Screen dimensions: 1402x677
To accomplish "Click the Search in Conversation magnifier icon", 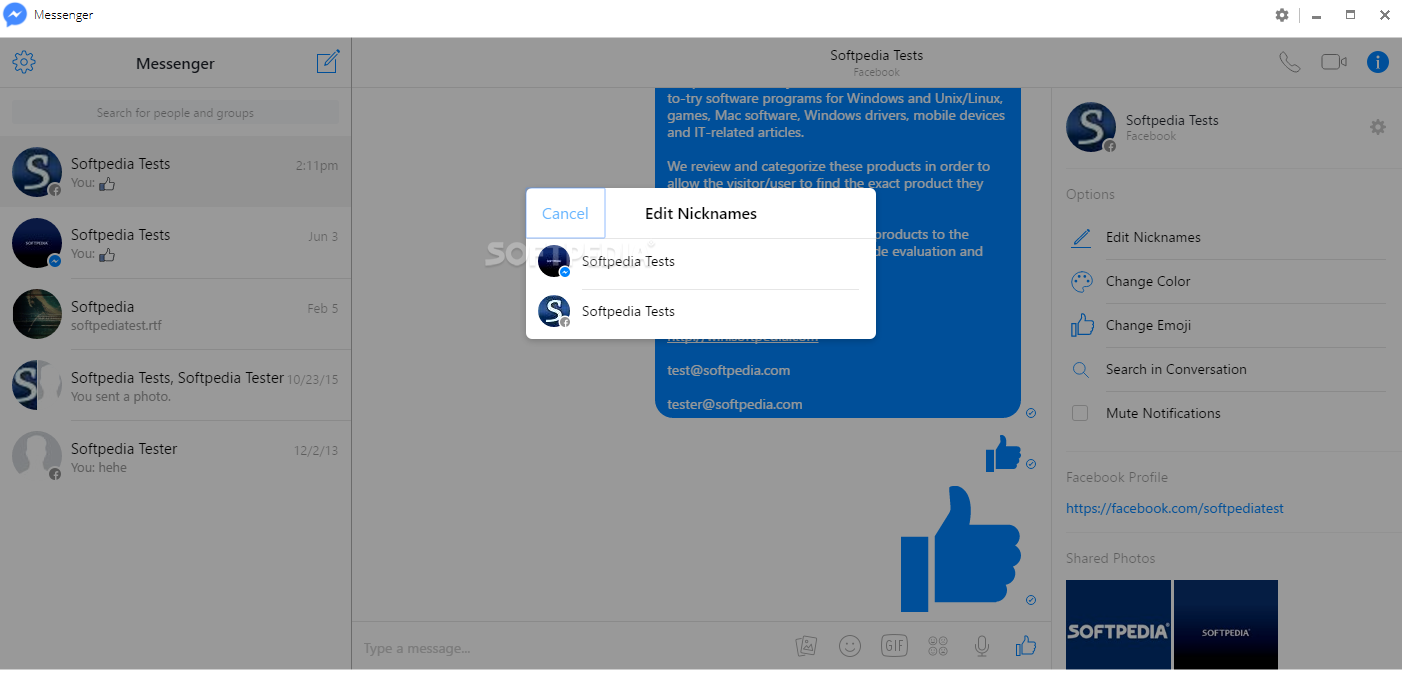I will coord(1080,370).
